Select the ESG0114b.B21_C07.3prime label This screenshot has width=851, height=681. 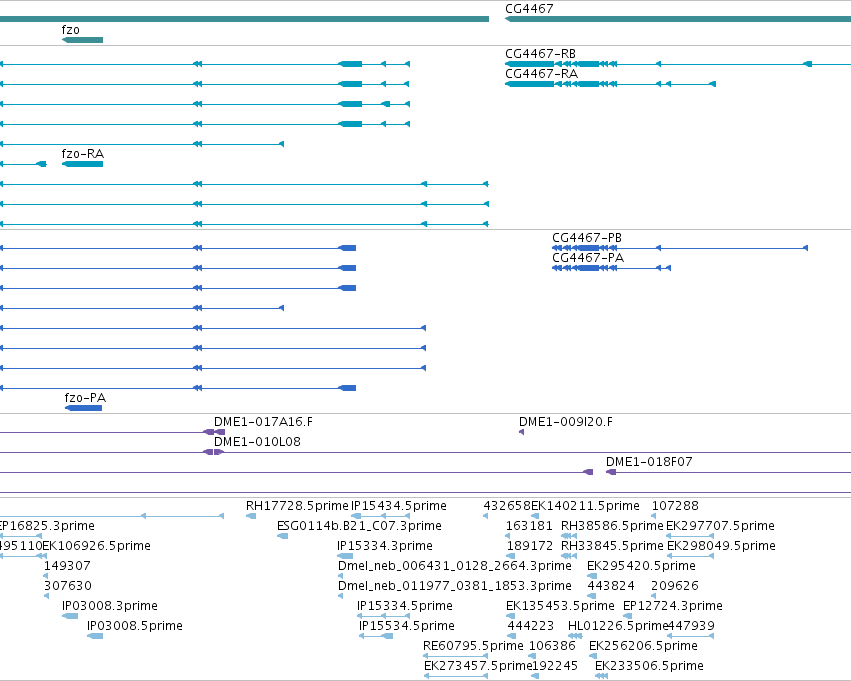tap(359, 526)
